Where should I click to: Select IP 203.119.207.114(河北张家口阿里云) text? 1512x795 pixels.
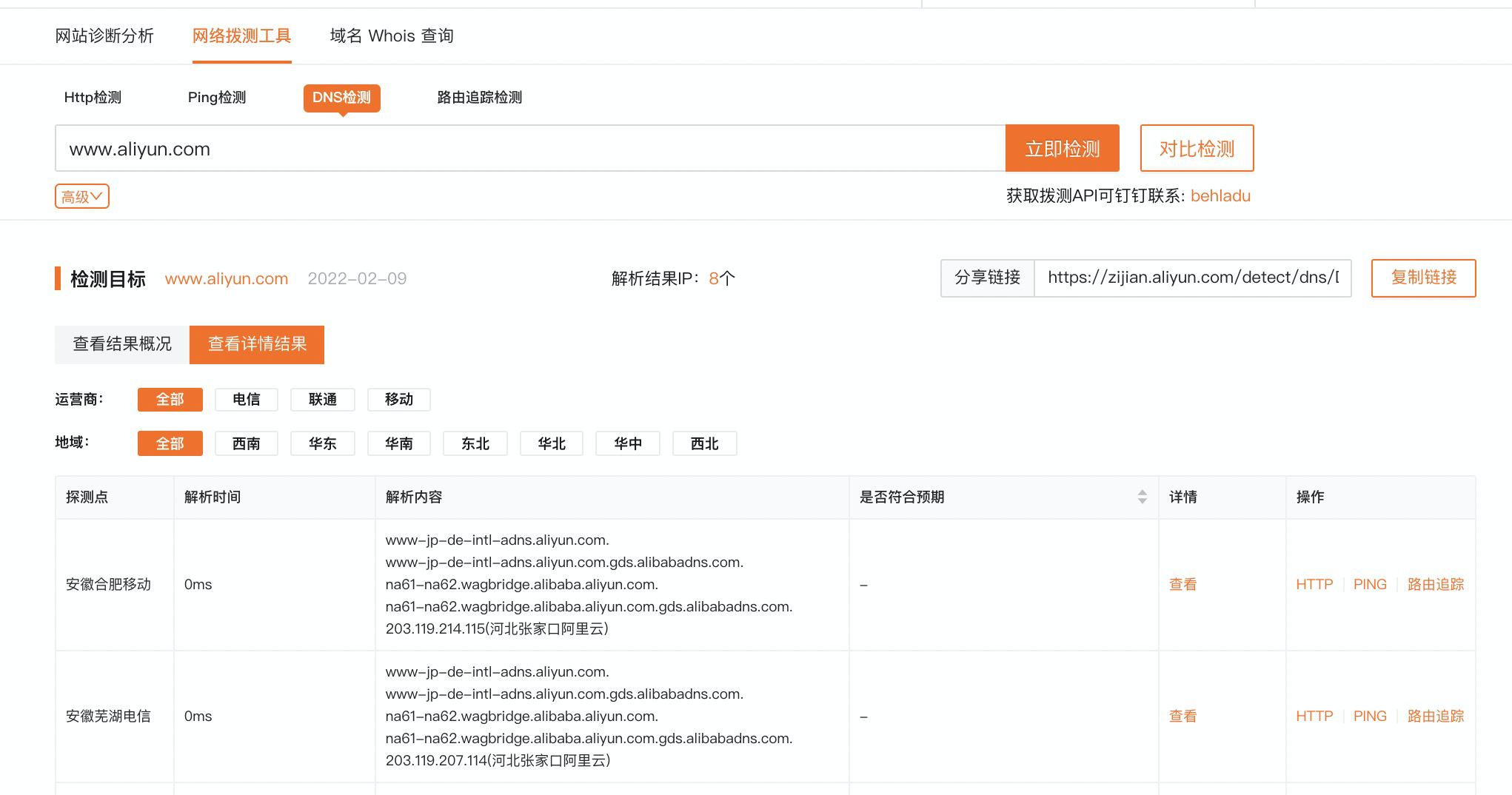[498, 760]
